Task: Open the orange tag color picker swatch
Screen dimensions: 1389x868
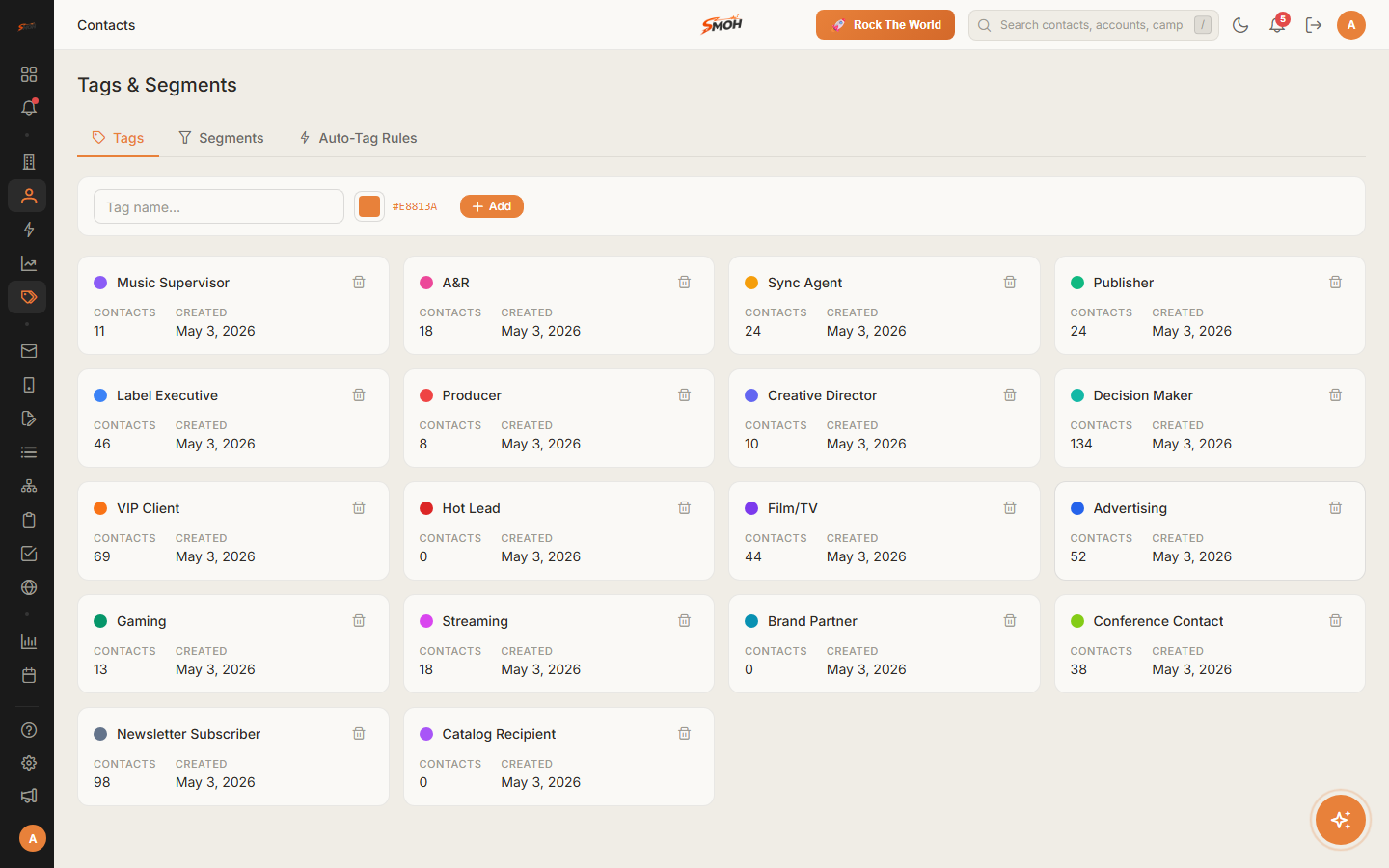Action: (x=369, y=206)
